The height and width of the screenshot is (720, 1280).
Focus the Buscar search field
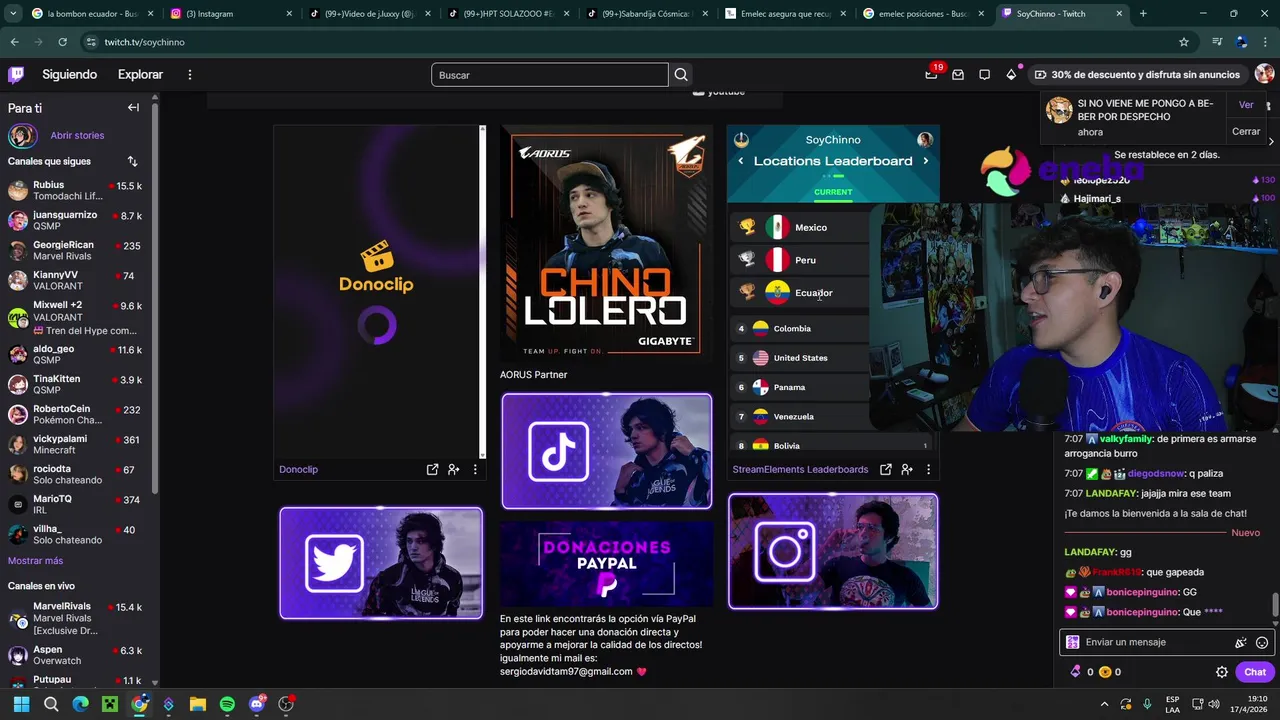(x=550, y=75)
